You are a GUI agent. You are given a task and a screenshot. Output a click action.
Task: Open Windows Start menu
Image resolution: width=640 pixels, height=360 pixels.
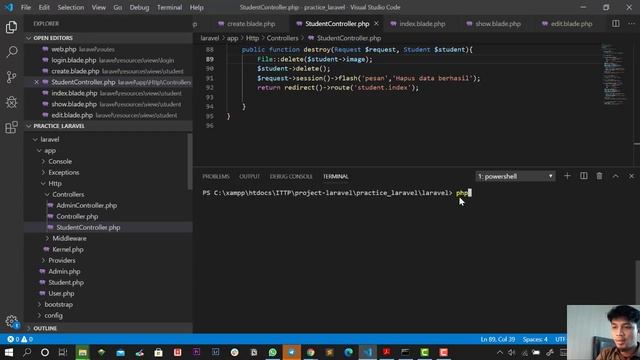pyautogui.click(x=9, y=352)
